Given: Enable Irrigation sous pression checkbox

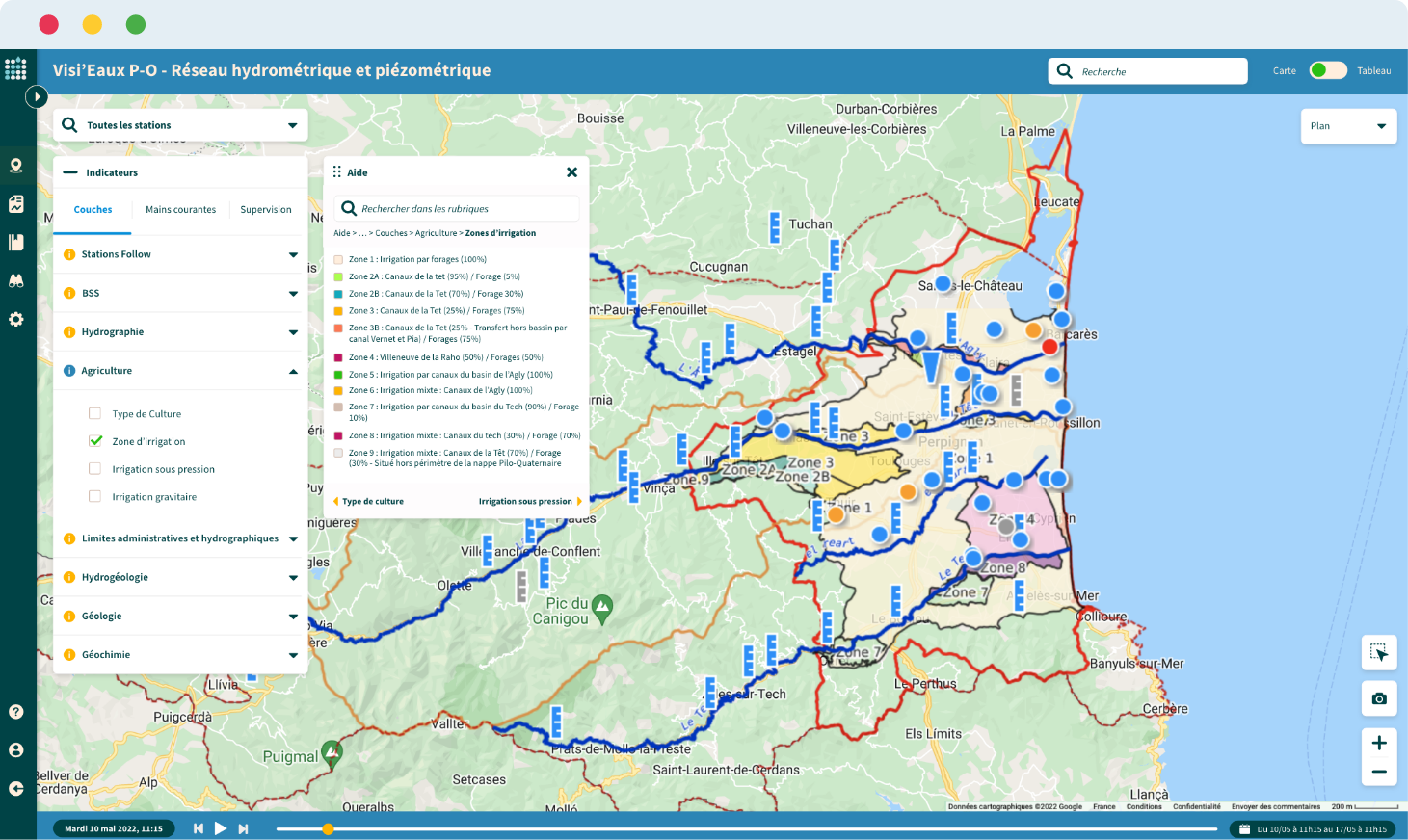Looking at the screenshot, I should point(94,469).
